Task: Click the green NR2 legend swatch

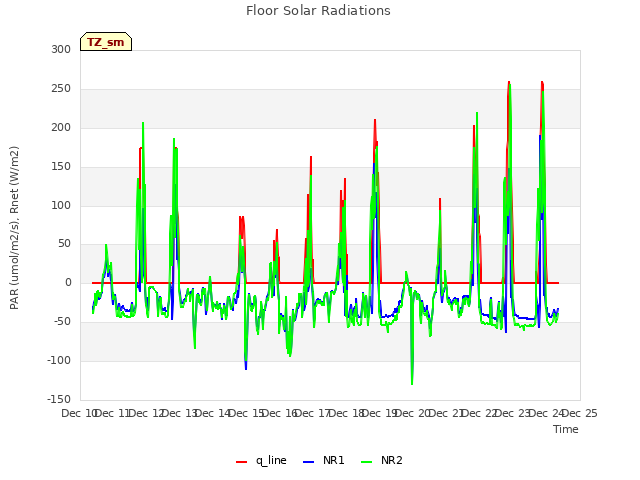Action: pyautogui.click(x=367, y=462)
